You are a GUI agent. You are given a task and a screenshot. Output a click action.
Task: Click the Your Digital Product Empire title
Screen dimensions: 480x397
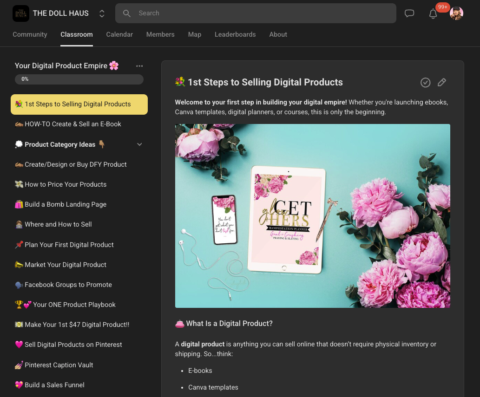67,66
